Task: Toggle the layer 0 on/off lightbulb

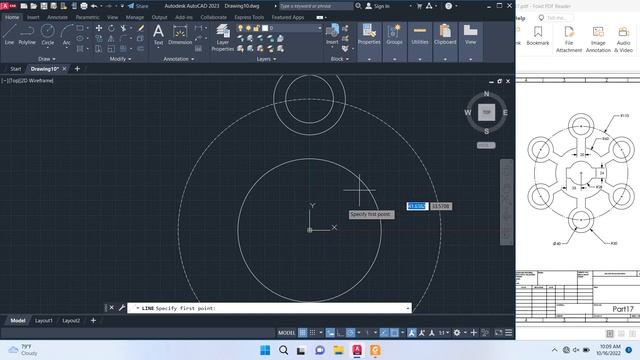Action: [240, 28]
